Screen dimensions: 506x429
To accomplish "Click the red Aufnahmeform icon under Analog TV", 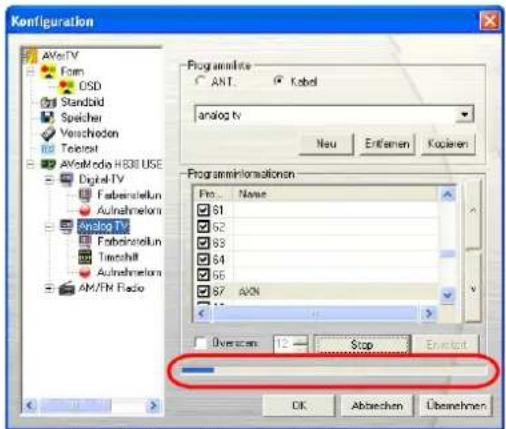I will coord(85,272).
